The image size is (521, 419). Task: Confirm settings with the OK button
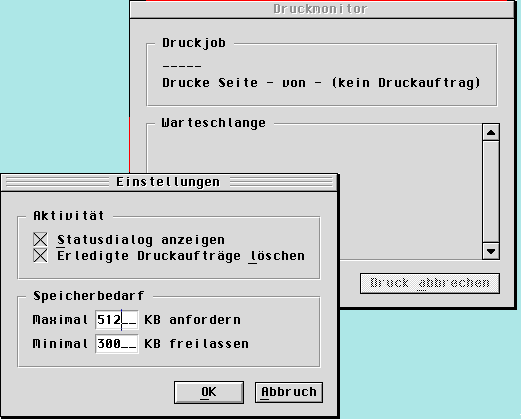click(x=209, y=392)
